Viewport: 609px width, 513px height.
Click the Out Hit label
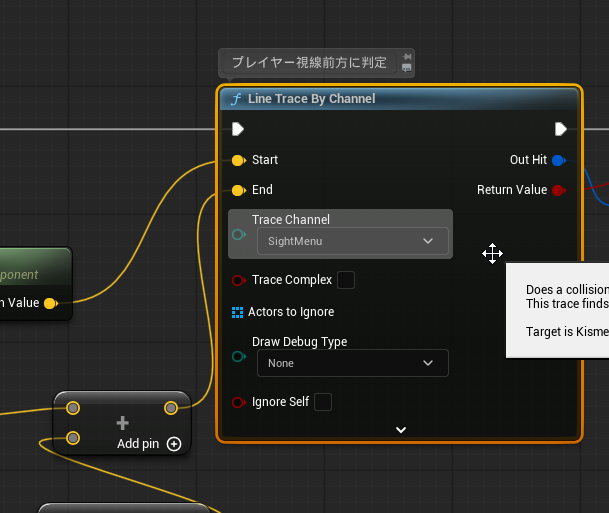pyautogui.click(x=528, y=160)
